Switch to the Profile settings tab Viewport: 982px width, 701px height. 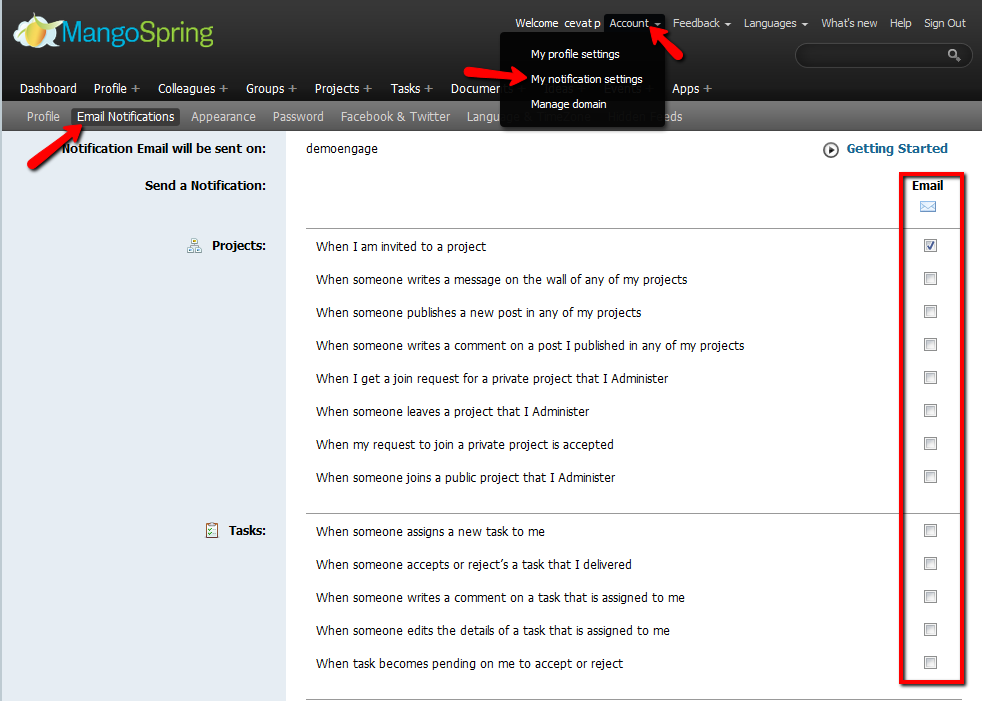click(x=43, y=117)
